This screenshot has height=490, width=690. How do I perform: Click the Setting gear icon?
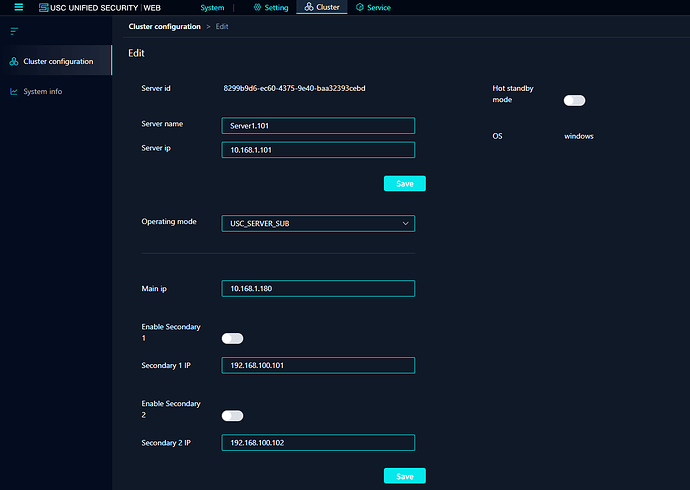[257, 7]
